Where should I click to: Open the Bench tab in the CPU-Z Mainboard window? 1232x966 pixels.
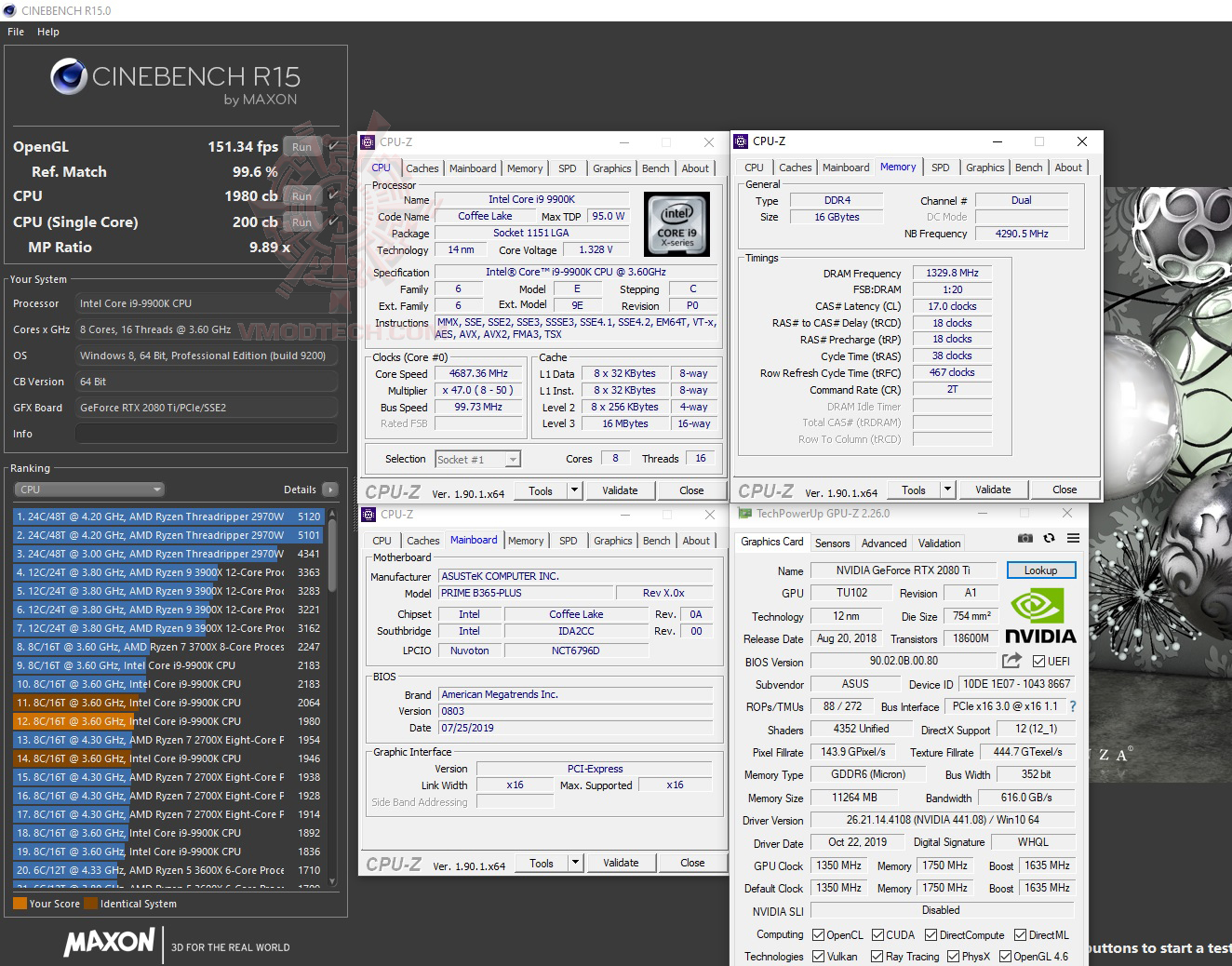[x=657, y=541]
